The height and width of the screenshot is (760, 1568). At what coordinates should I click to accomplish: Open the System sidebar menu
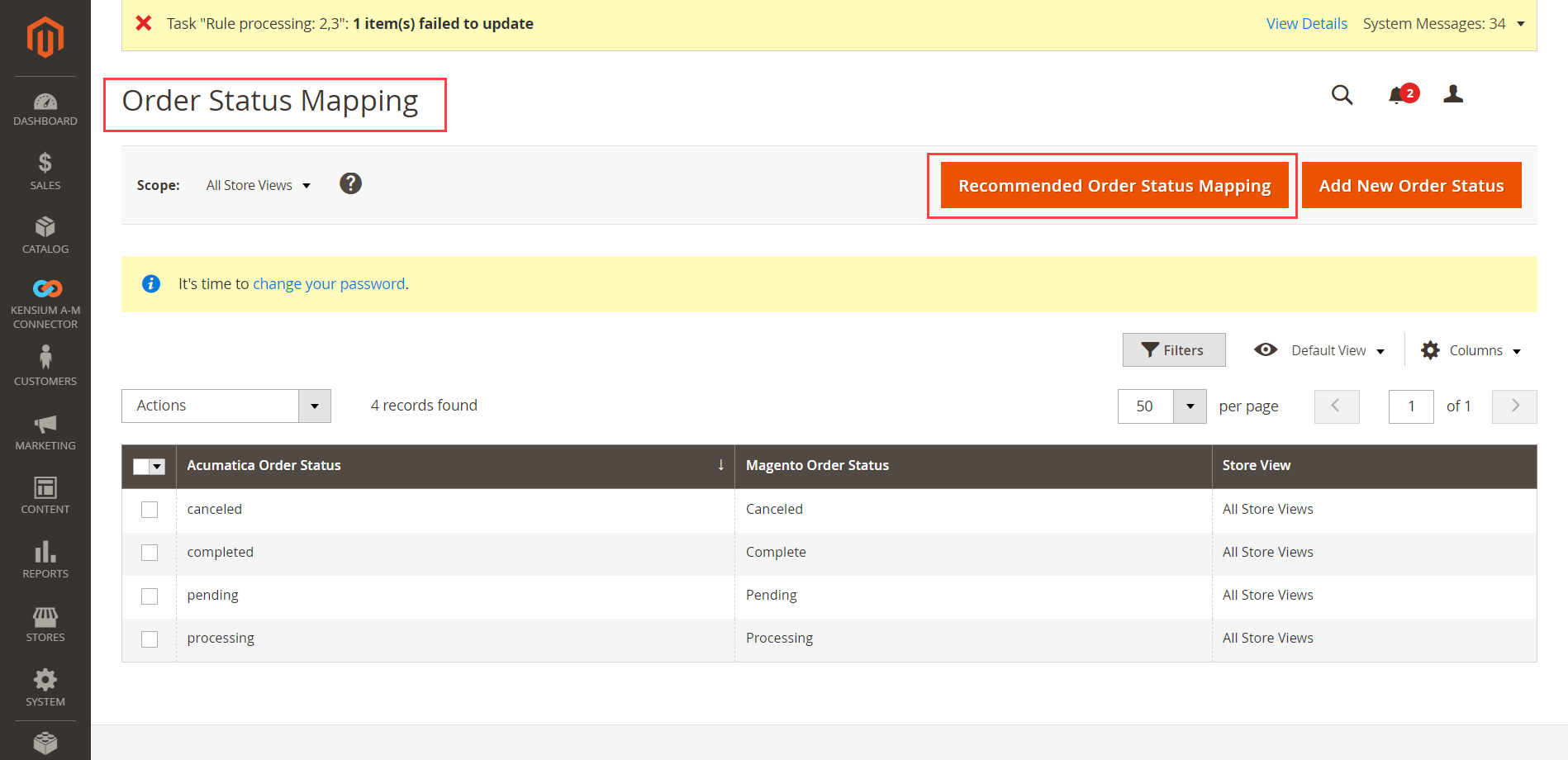[x=45, y=687]
